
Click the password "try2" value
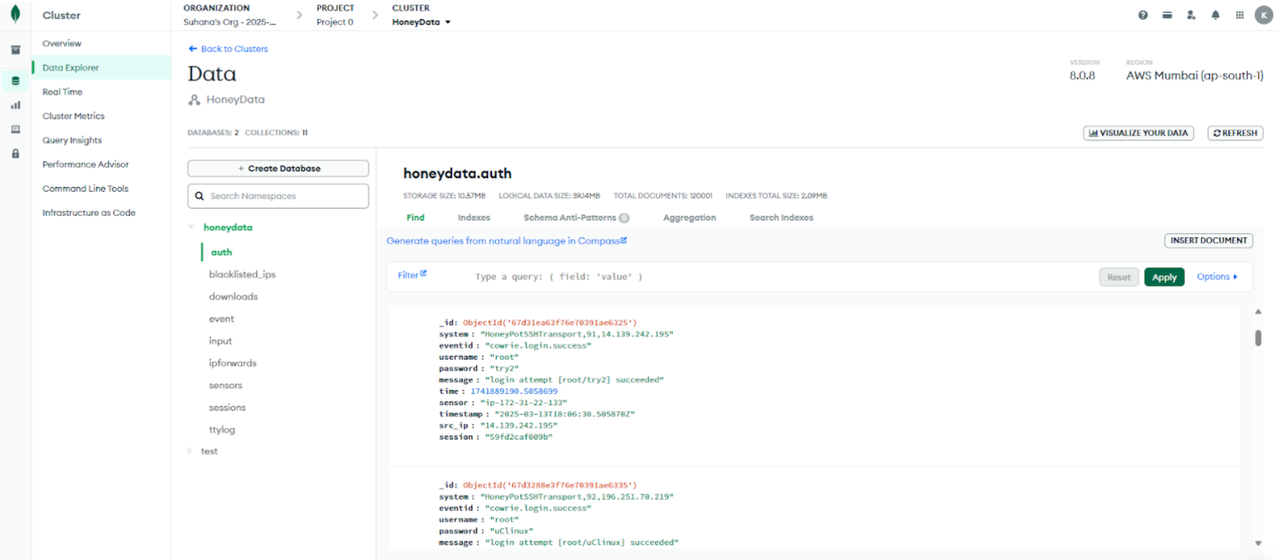(505, 368)
